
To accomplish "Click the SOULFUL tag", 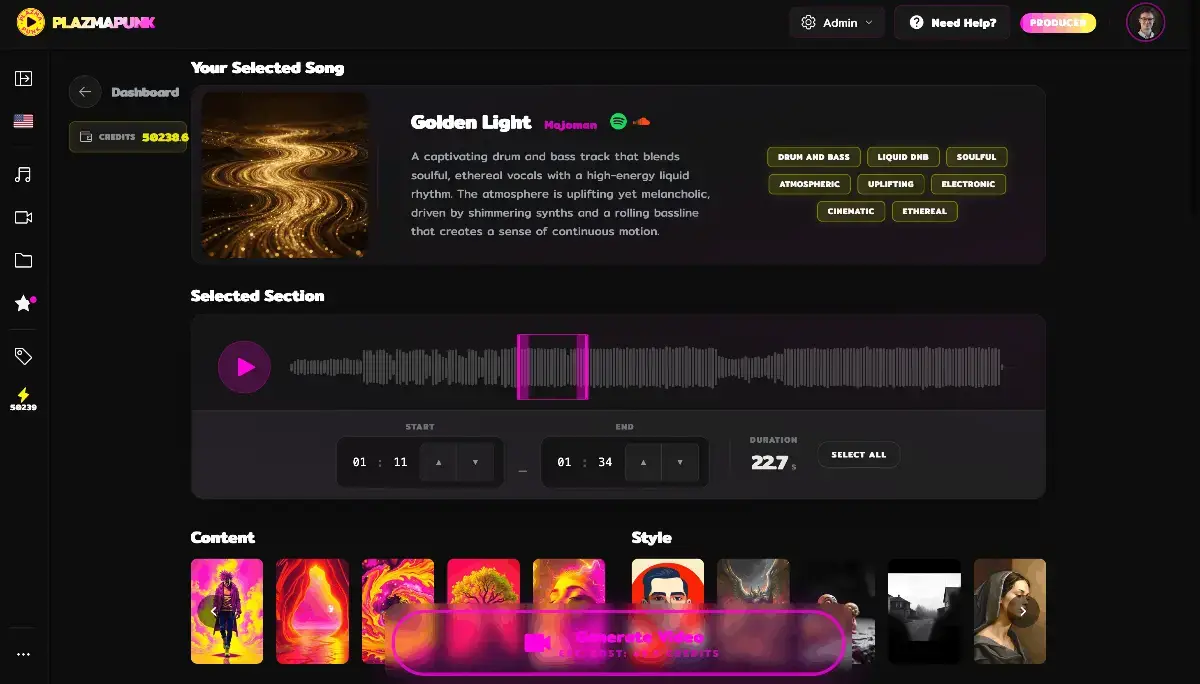I will pos(977,157).
